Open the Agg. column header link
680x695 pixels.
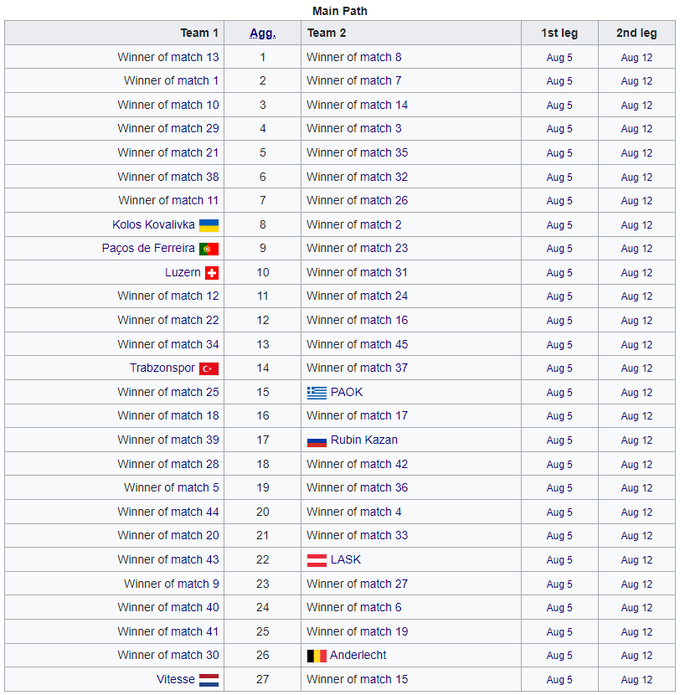pyautogui.click(x=261, y=33)
